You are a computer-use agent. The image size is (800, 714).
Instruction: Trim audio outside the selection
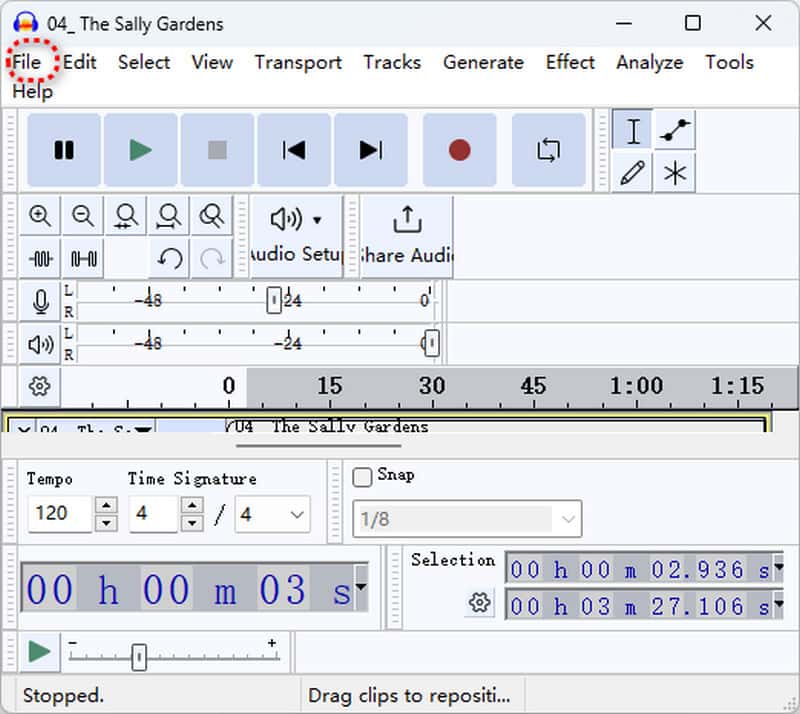point(40,259)
